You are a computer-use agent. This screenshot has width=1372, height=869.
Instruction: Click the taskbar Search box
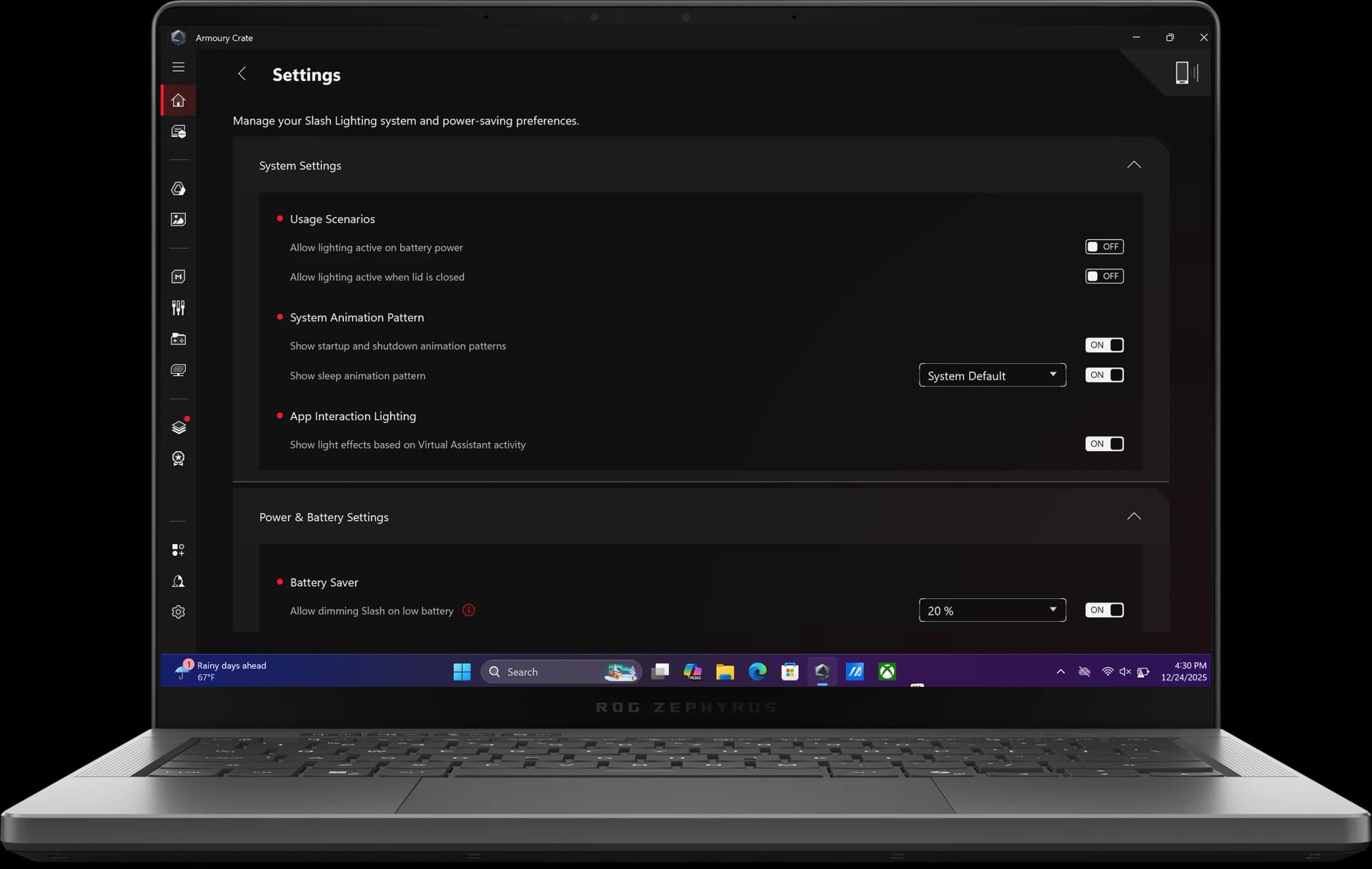[x=561, y=672]
